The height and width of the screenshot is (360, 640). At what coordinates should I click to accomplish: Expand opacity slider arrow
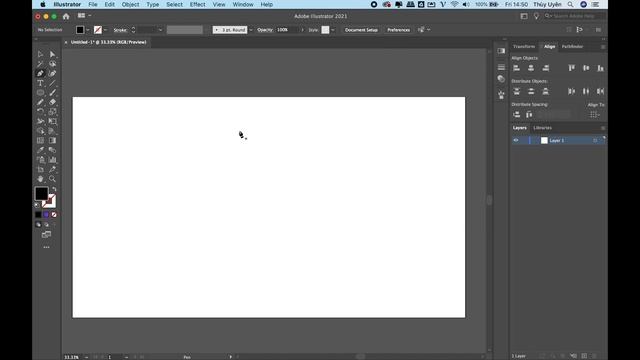tap(302, 30)
